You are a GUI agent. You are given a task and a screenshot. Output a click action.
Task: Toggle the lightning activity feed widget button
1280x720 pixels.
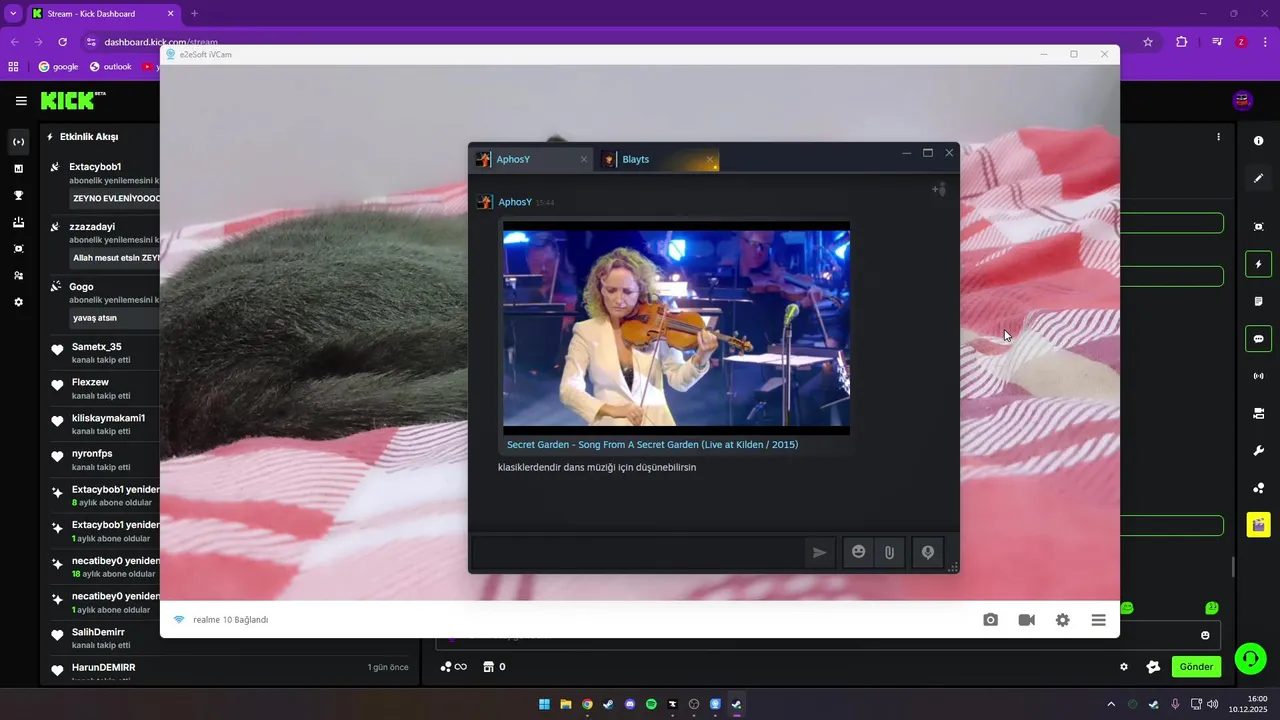click(1258, 264)
